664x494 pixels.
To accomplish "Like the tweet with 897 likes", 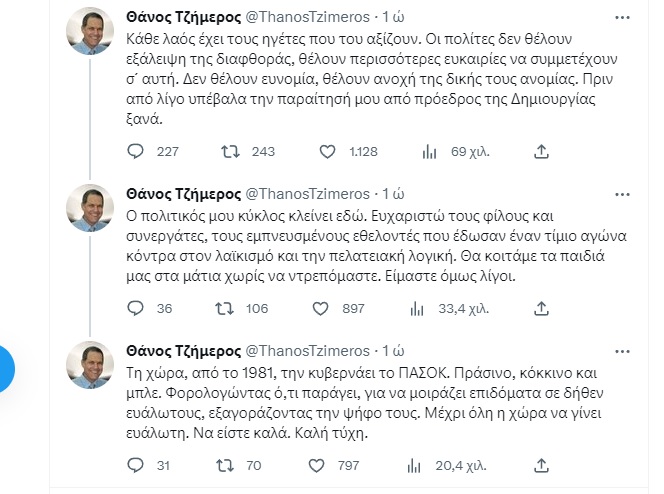I will (326, 308).
